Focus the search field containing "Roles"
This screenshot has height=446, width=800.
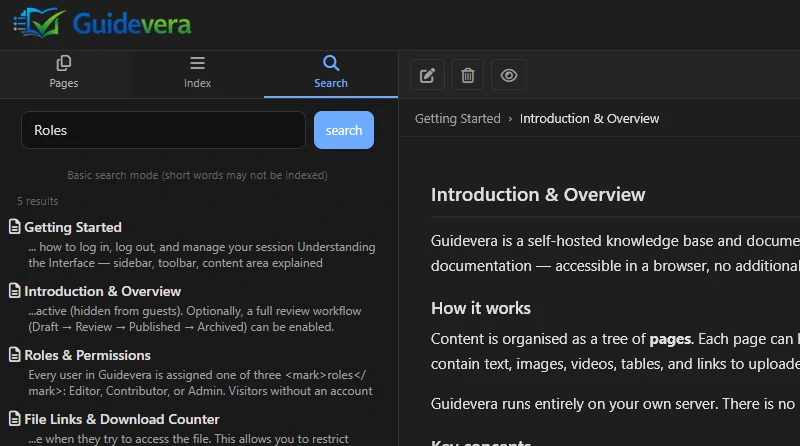tap(163, 130)
